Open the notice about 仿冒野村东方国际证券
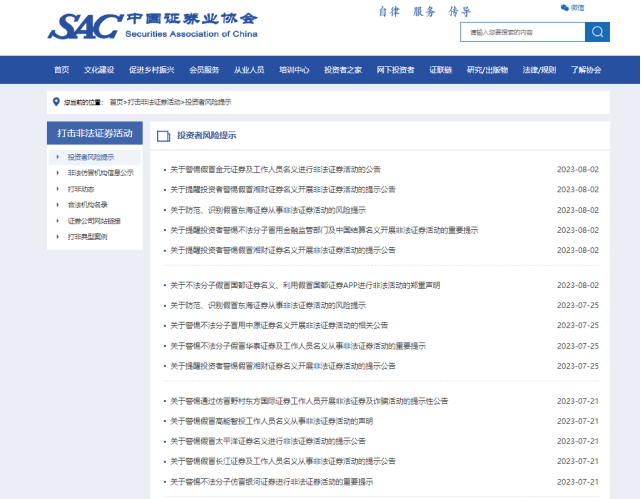 [x=309, y=401]
